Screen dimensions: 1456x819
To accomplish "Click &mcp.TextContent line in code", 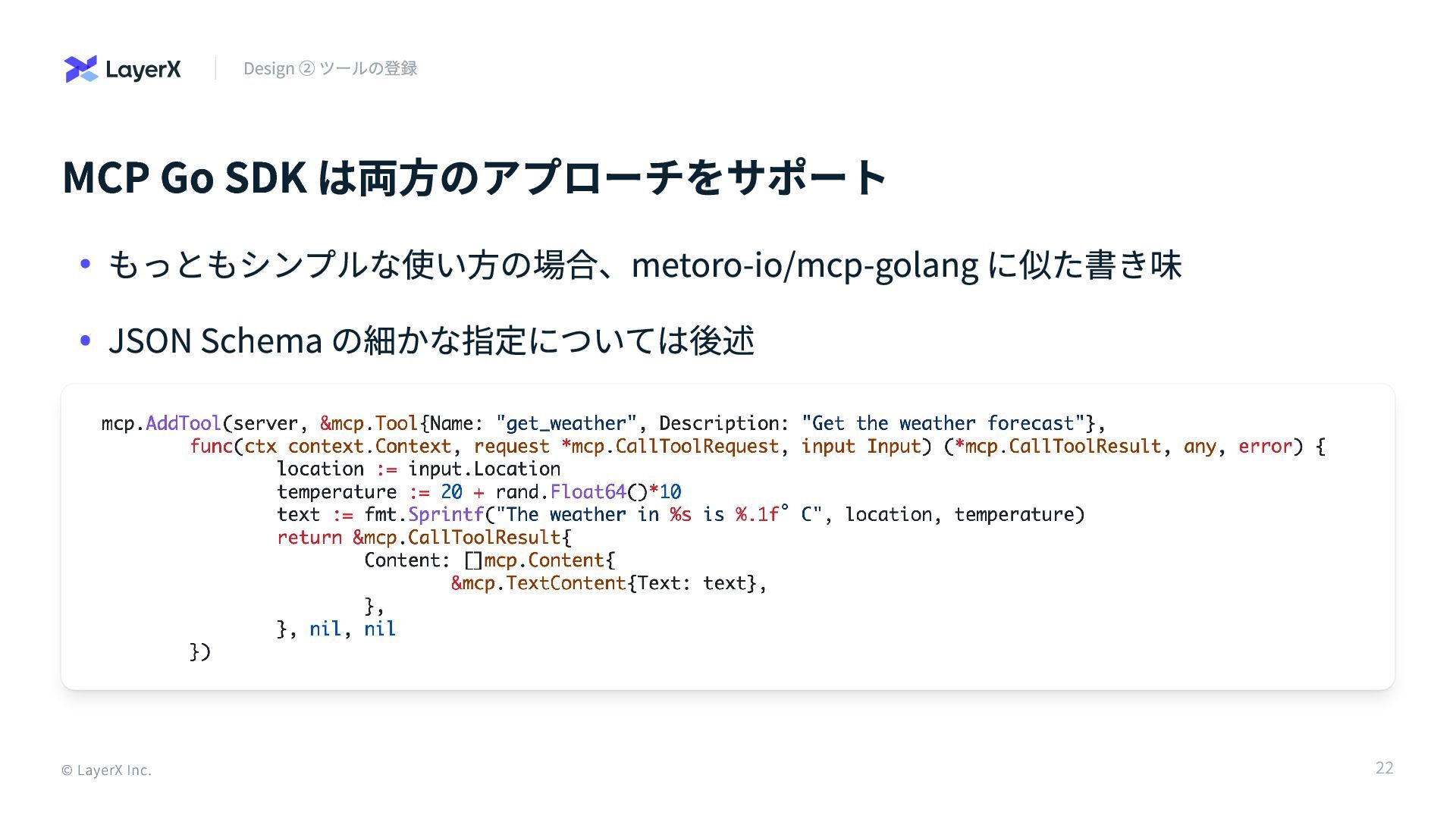I will pyautogui.click(x=538, y=583).
